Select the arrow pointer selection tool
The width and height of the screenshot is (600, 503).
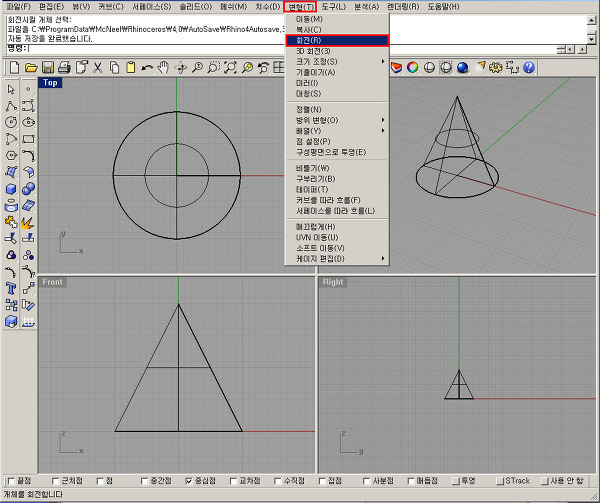(x=11, y=89)
